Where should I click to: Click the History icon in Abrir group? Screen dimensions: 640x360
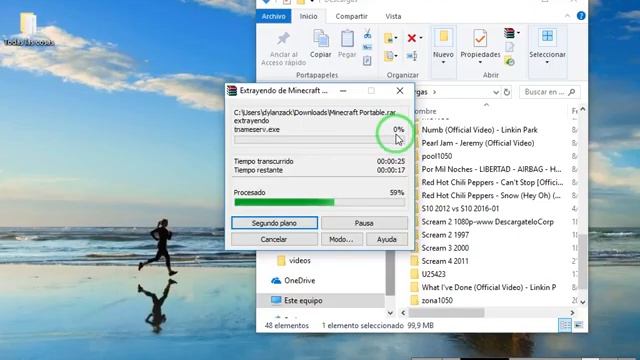point(509,62)
